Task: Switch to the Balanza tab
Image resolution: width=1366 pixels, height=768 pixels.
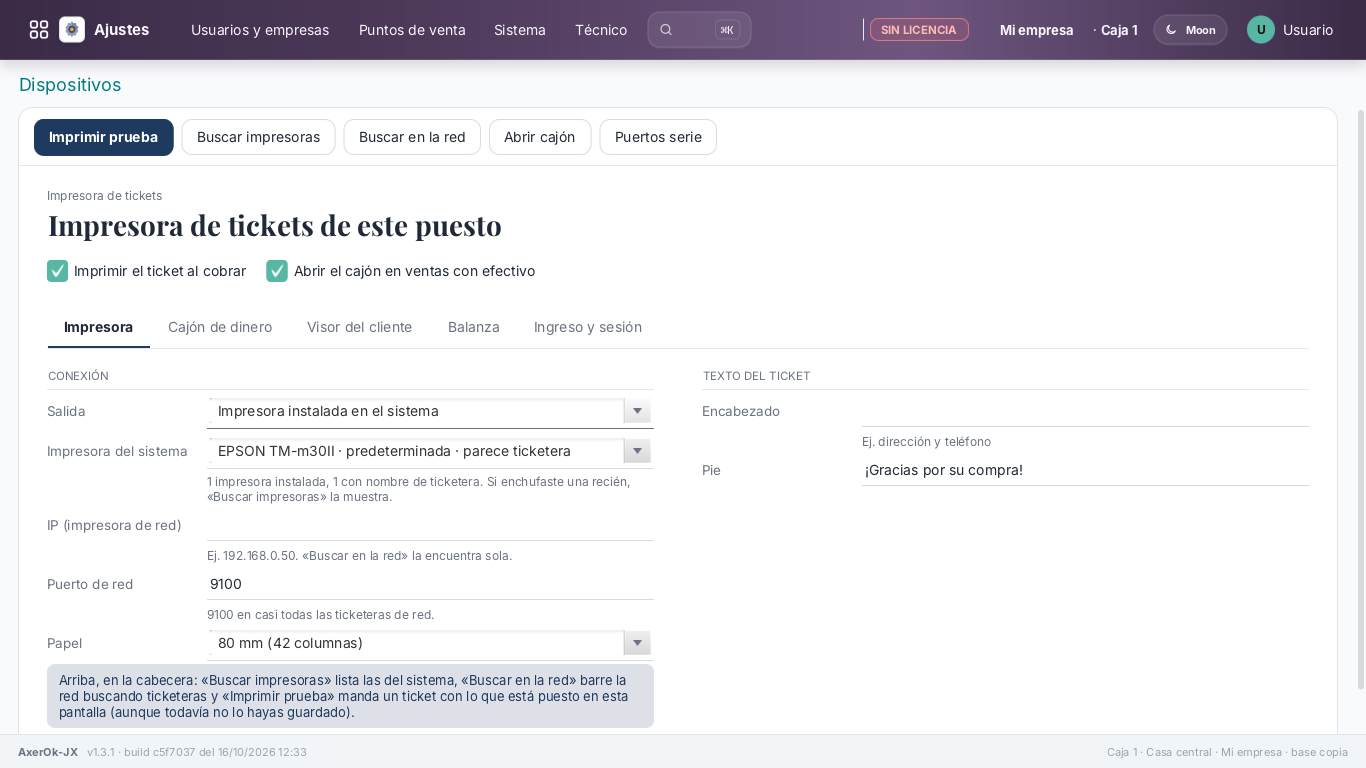Action: coord(474,327)
